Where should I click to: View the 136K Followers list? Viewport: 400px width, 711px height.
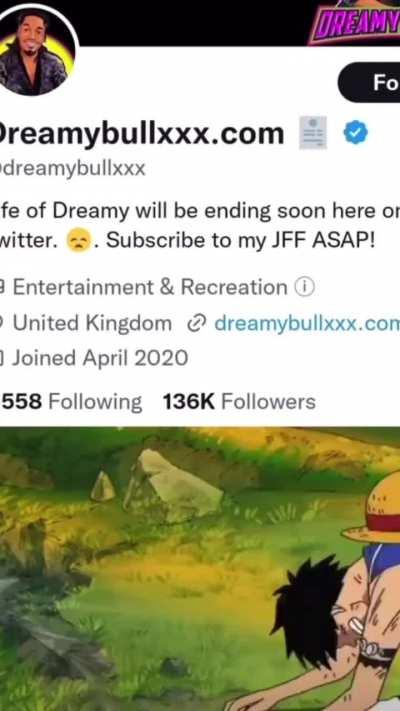239,402
